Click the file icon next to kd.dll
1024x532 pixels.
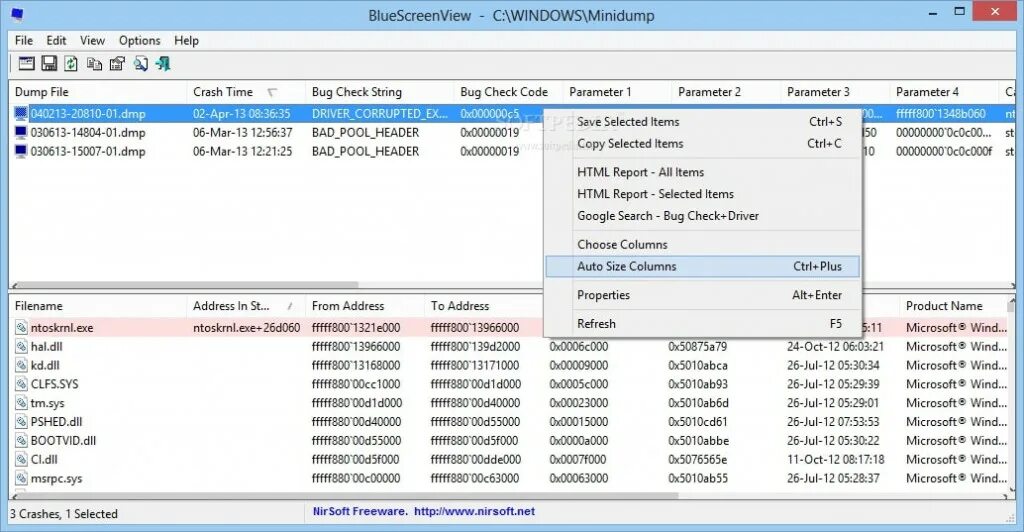coord(21,366)
